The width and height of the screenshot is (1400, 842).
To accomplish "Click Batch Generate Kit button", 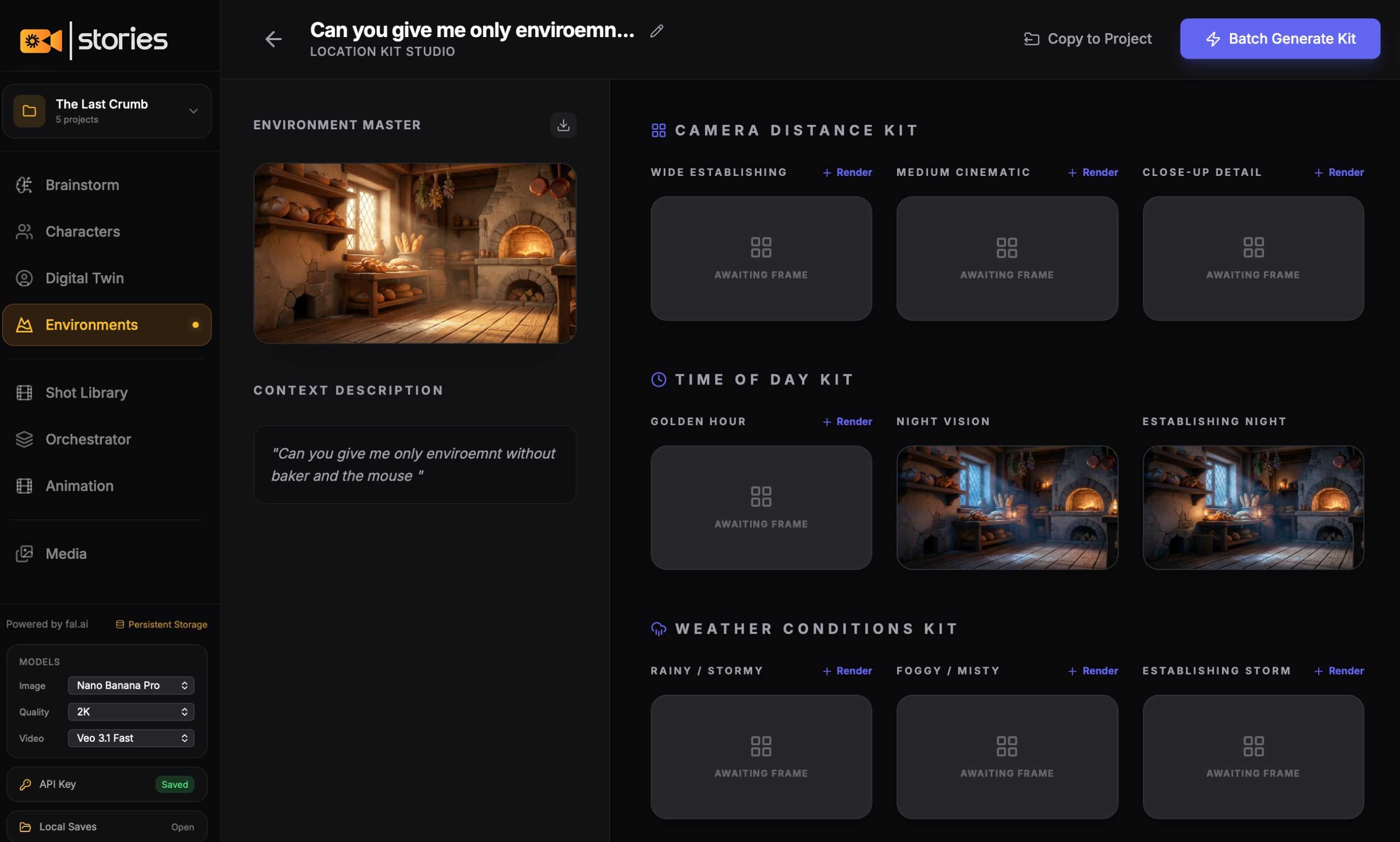I will [1280, 39].
